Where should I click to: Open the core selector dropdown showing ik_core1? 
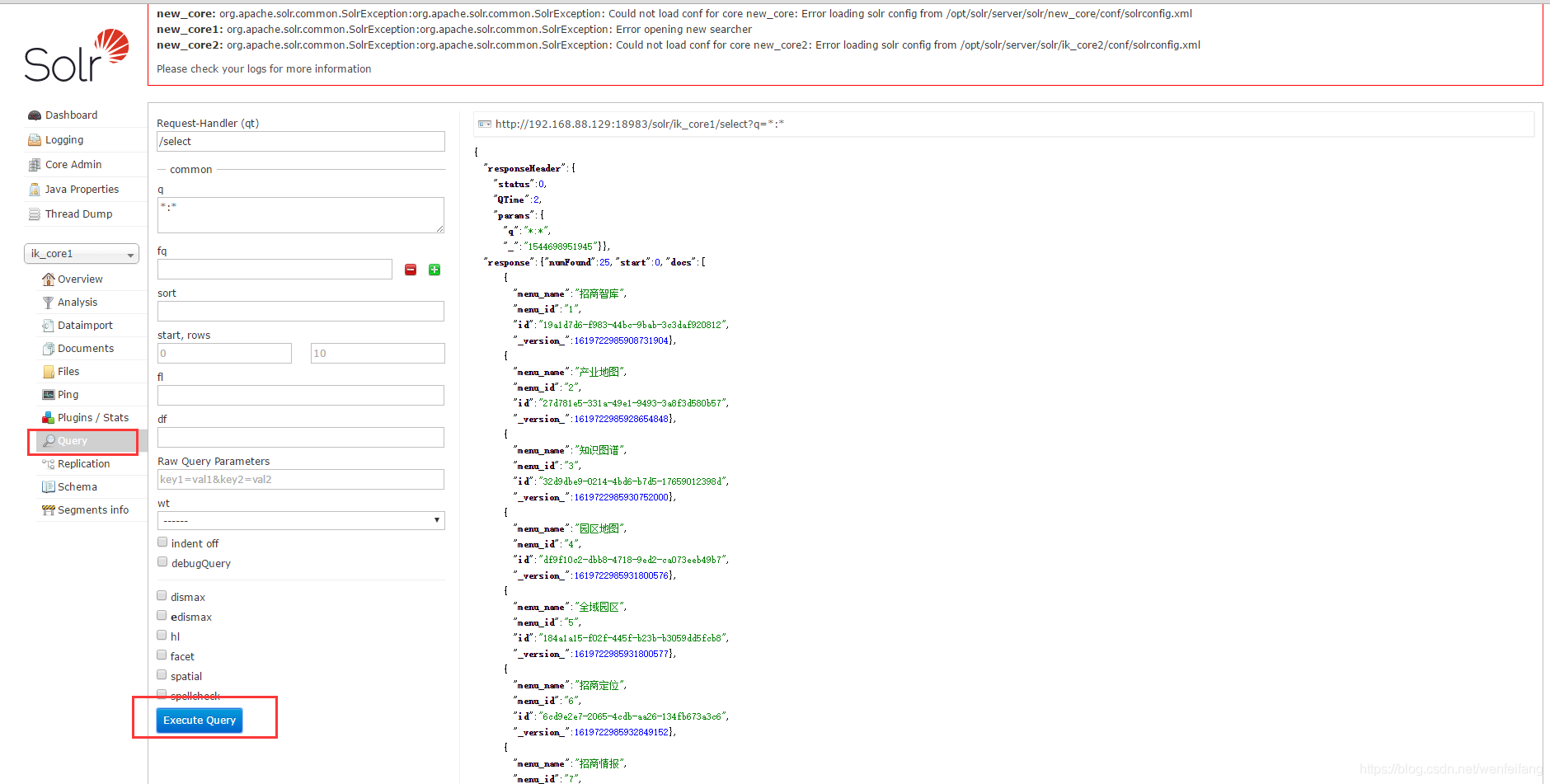[81, 253]
